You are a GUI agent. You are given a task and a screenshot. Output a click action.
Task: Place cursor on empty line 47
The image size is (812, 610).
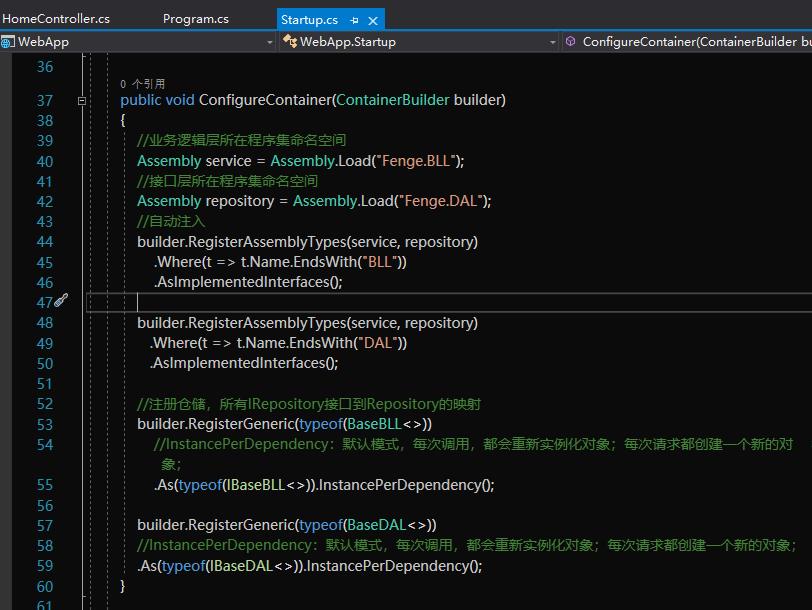click(x=300, y=302)
